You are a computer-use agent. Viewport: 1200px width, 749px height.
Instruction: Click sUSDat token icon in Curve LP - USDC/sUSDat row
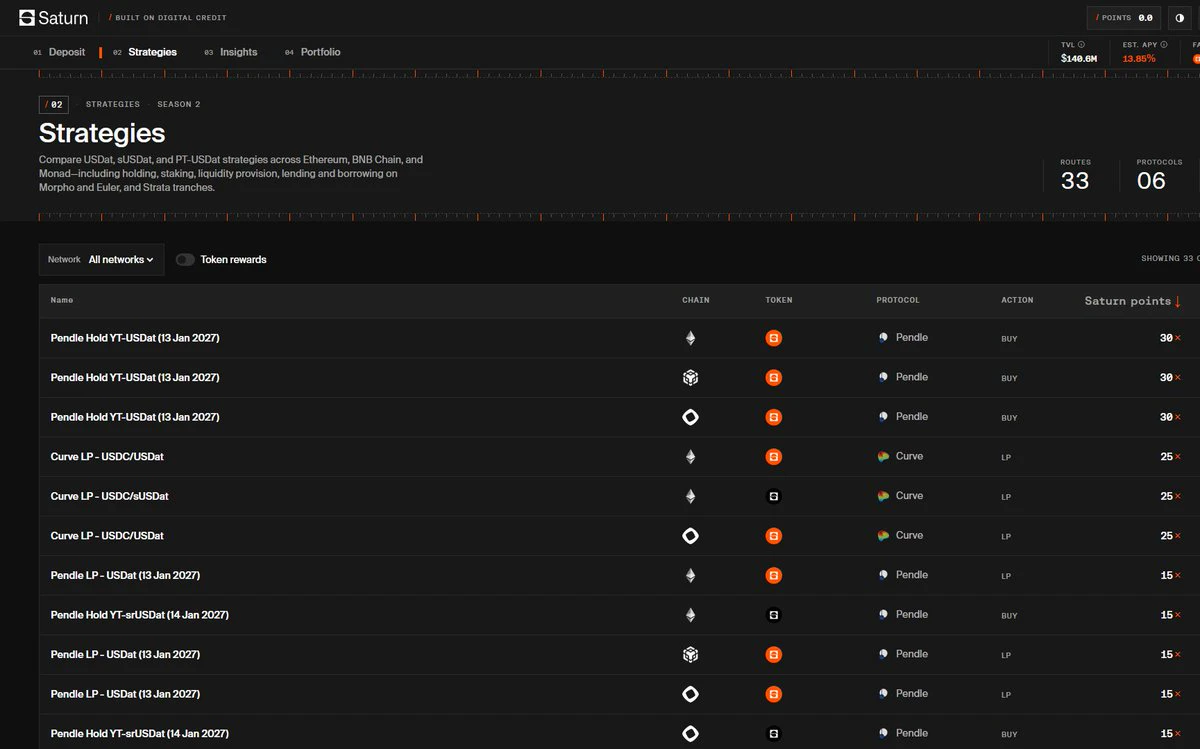pos(773,496)
